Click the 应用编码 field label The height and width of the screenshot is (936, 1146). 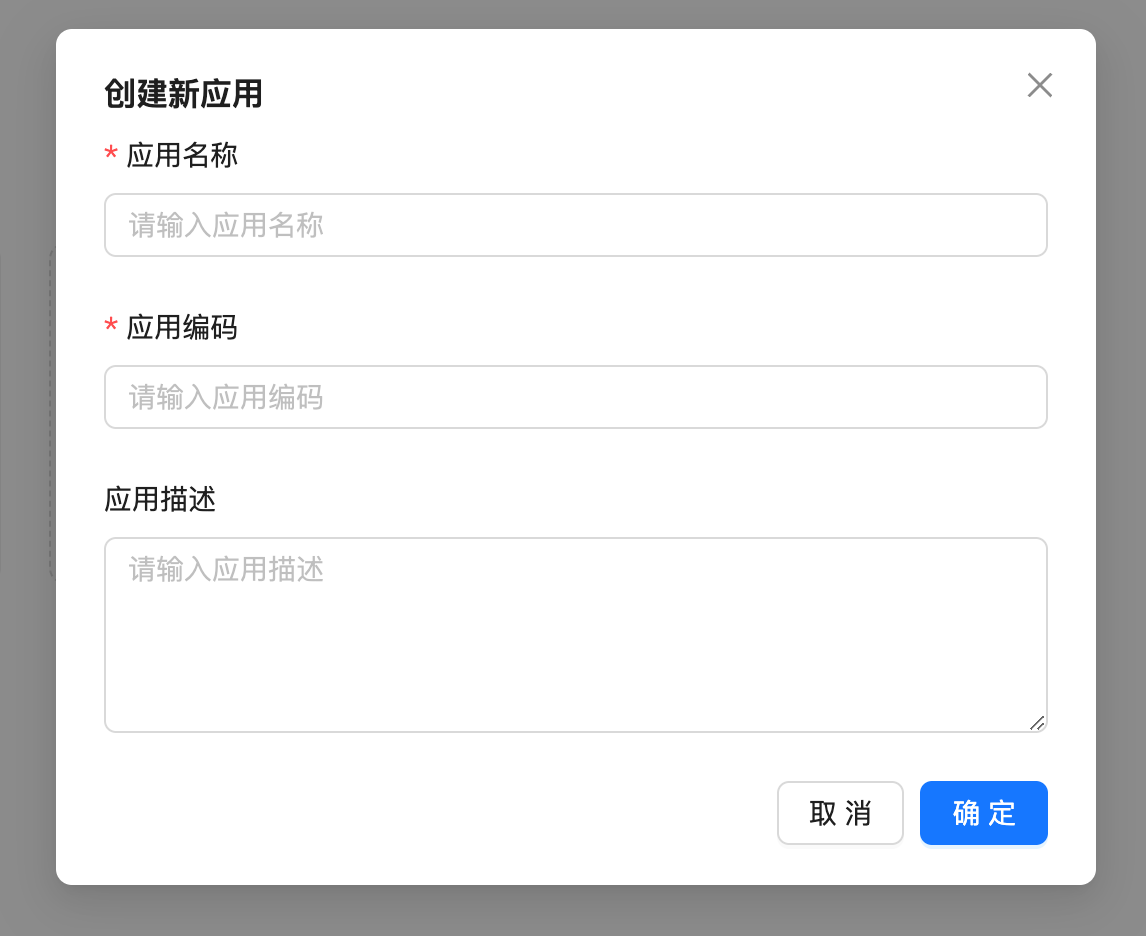182,328
